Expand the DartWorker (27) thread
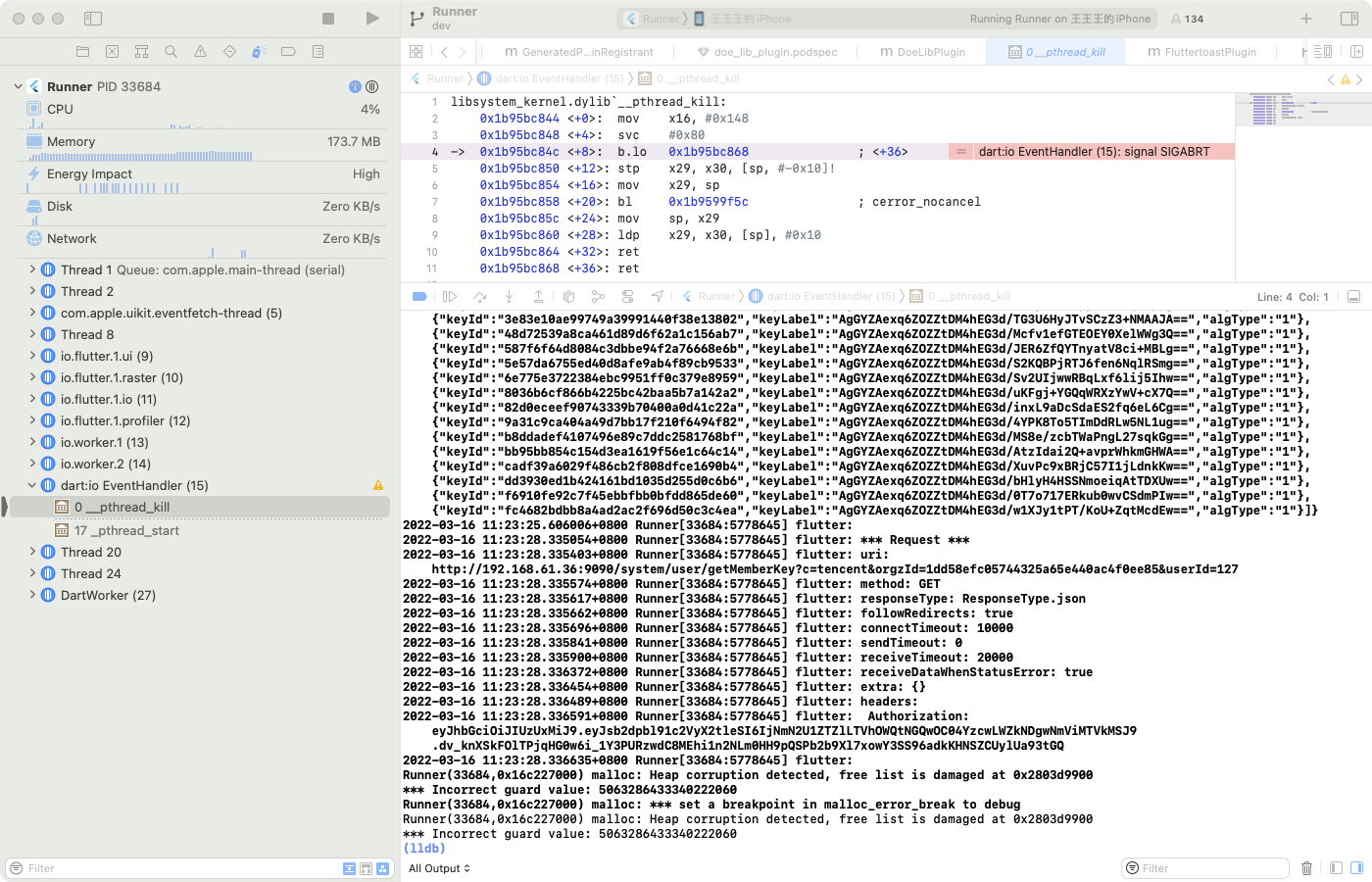The image size is (1372, 882). click(32, 595)
